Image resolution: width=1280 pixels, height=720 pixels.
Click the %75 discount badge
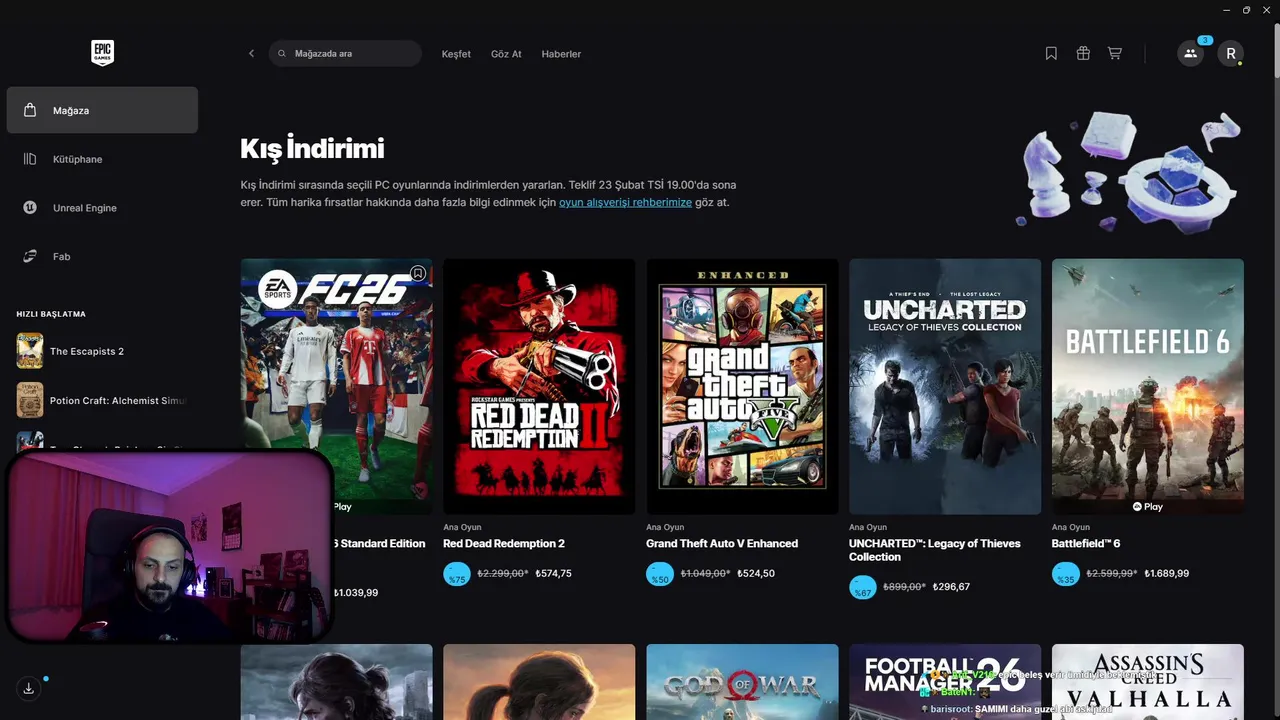point(457,574)
